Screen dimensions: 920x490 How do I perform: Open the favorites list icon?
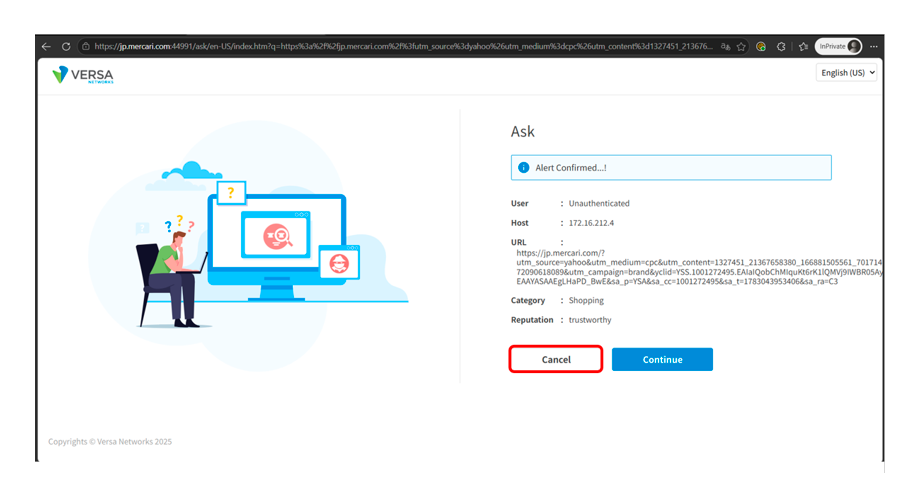(803, 46)
